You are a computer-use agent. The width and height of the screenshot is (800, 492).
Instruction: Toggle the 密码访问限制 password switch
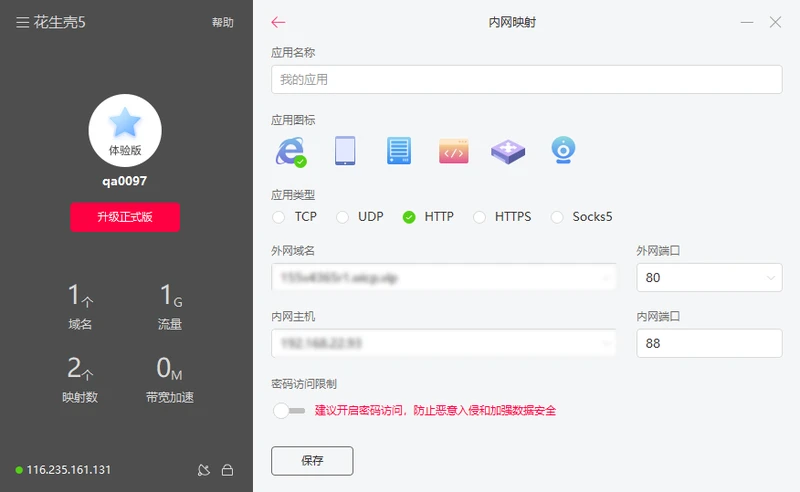pyautogui.click(x=289, y=410)
